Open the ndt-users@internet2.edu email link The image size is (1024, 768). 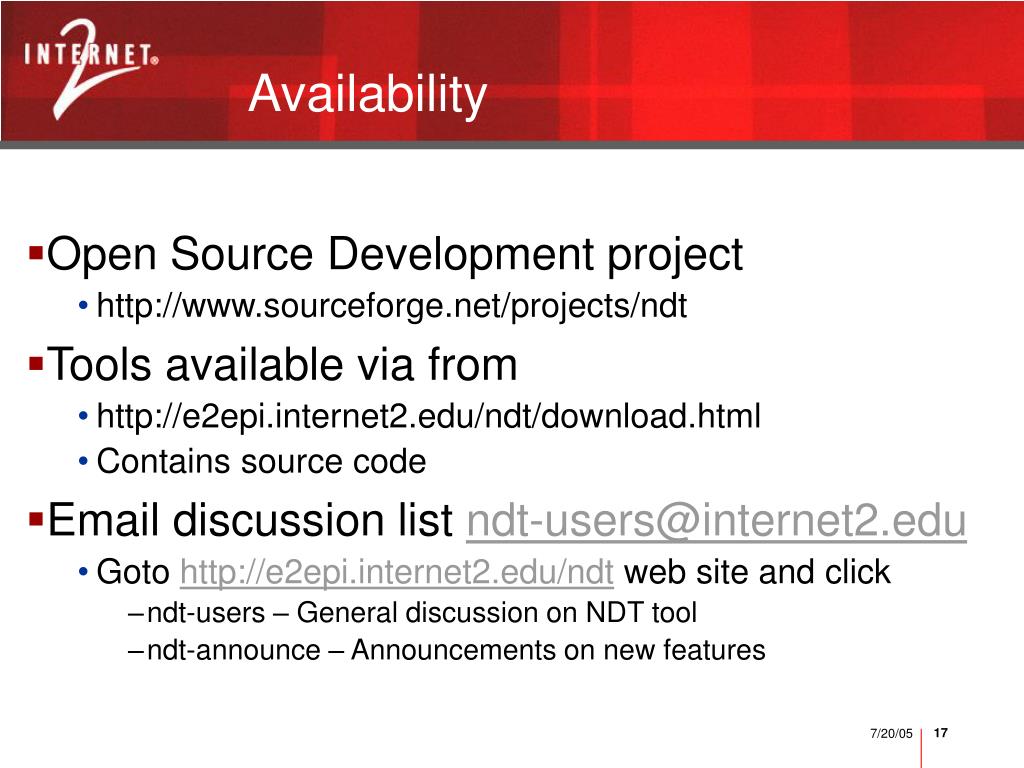(x=716, y=520)
